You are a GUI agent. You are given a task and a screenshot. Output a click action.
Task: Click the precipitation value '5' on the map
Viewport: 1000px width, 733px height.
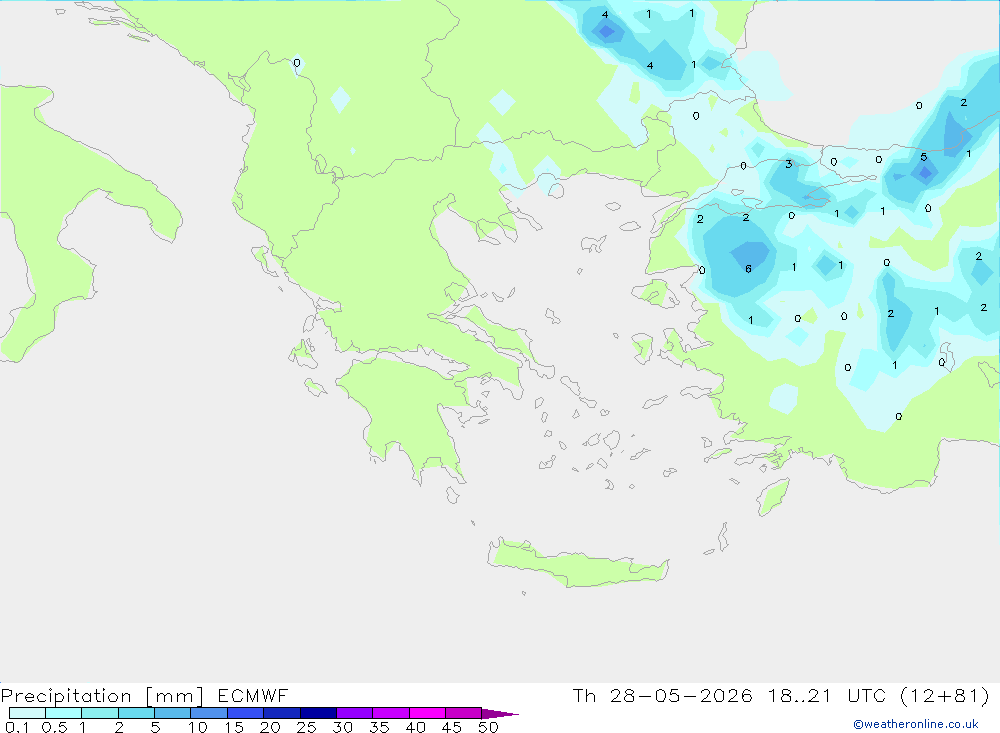pyautogui.click(x=923, y=157)
